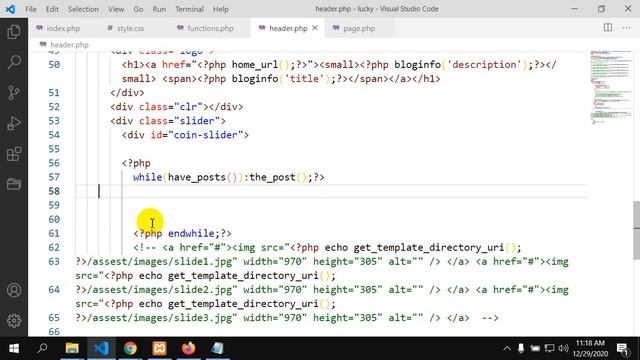This screenshot has width=640, height=360.
Task: Open the Windows Start menu
Action: click(x=14, y=349)
